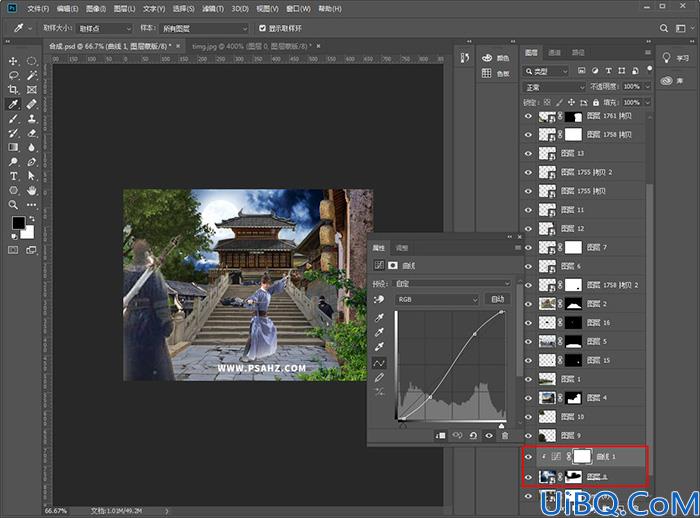Hide layer 13
This screenshot has width=700, height=518.
529,154
